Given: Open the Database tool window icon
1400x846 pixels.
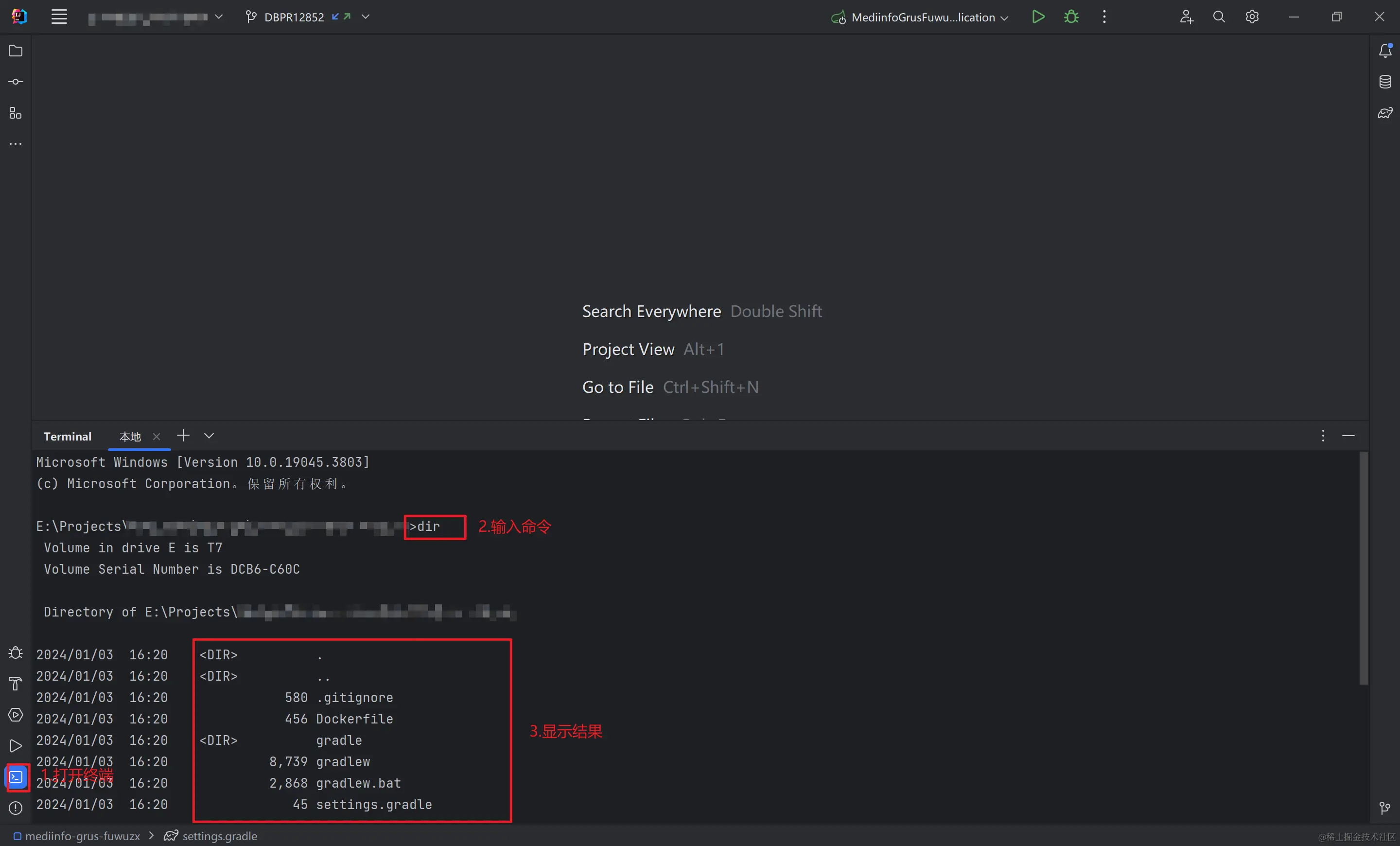Looking at the screenshot, I should pyautogui.click(x=1384, y=82).
